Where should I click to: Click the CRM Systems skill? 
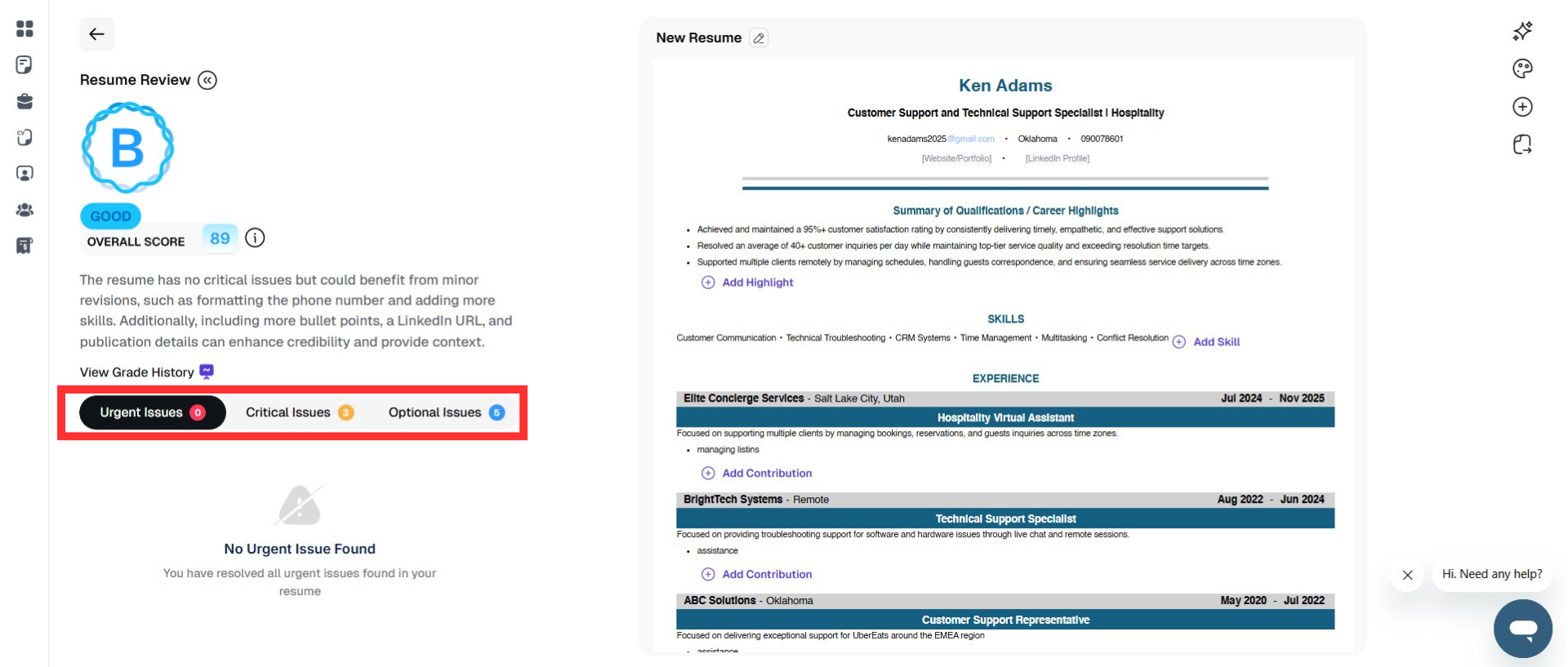pyautogui.click(x=922, y=338)
